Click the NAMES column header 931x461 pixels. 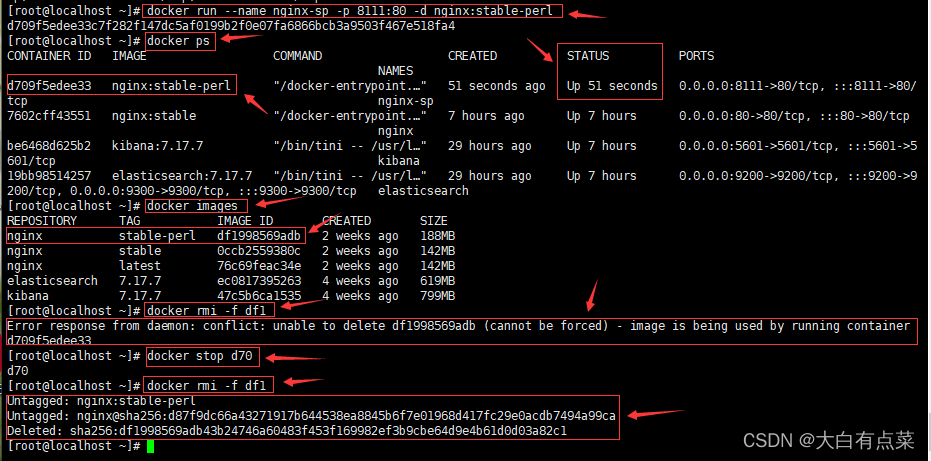point(395,71)
